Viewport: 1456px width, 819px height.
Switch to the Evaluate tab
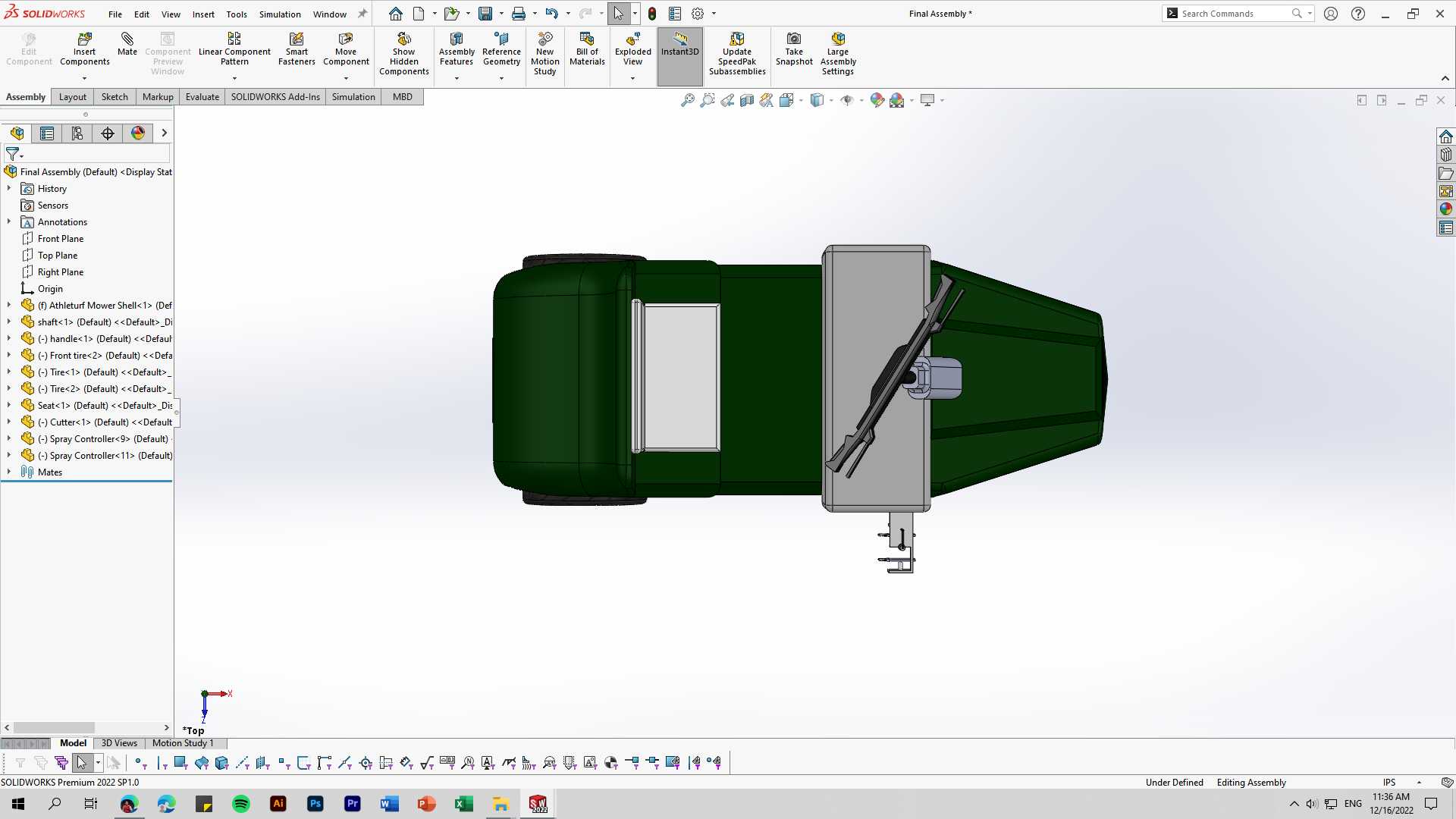tap(202, 97)
